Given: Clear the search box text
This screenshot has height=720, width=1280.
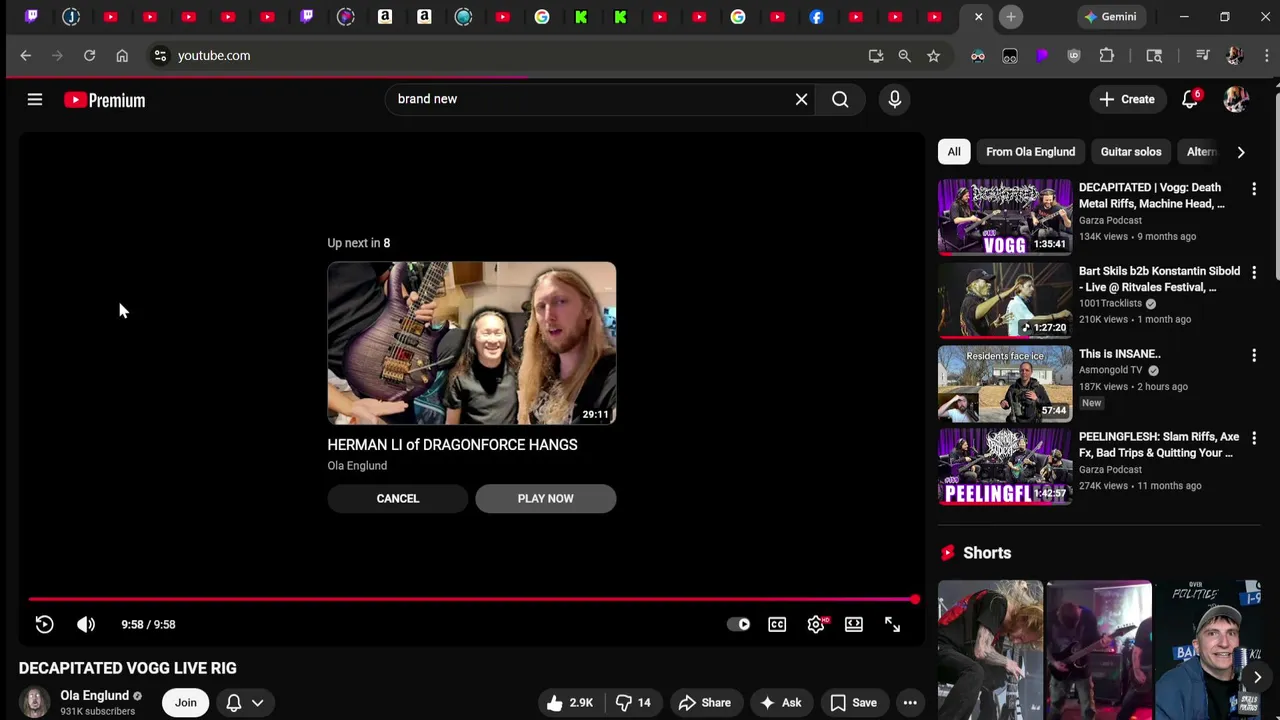Looking at the screenshot, I should [801, 99].
